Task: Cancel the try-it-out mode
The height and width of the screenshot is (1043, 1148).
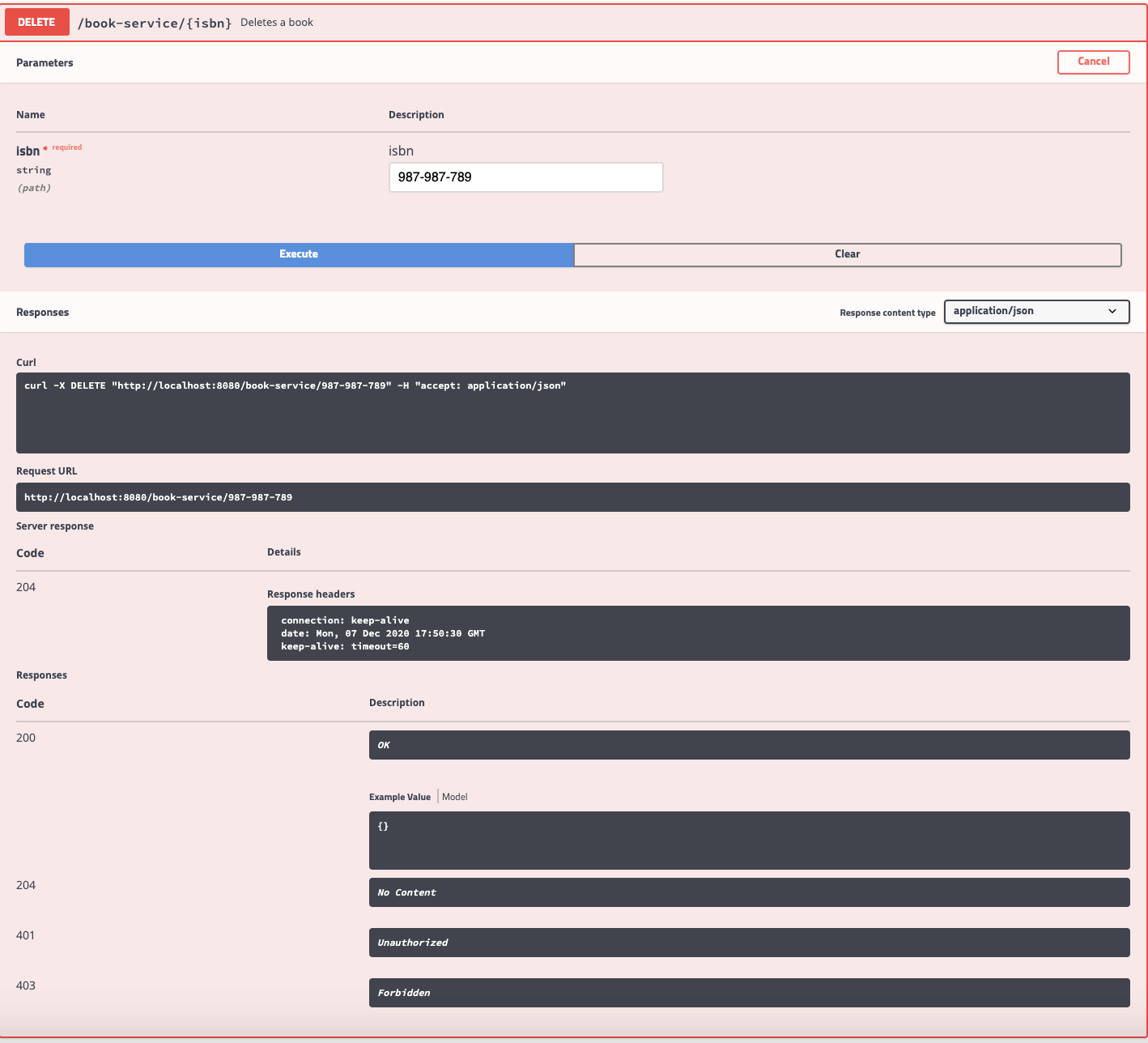Action: click(1093, 62)
